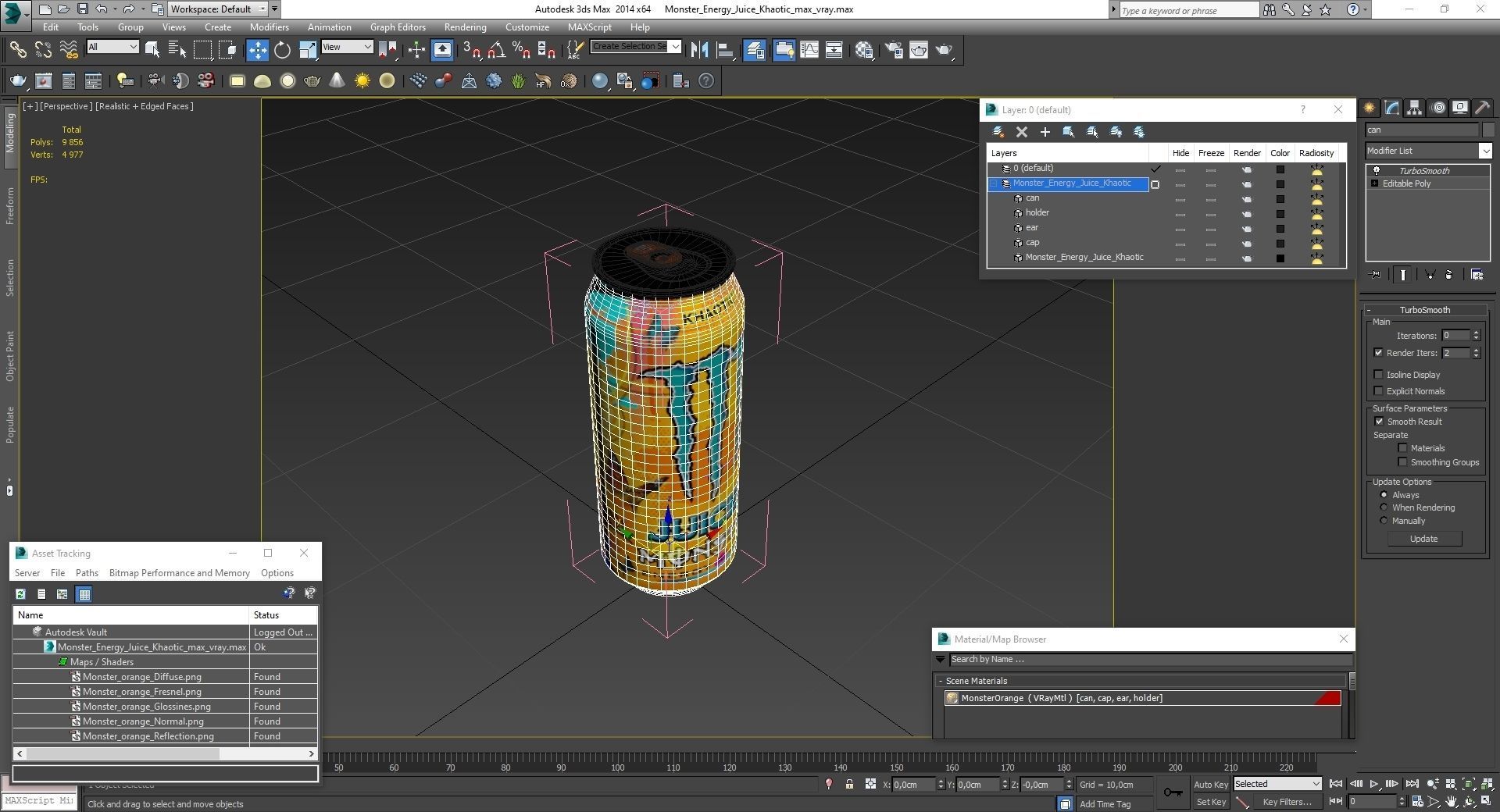Toggle the Render Iters checkbox
Viewport: 1500px width, 812px height.
(1378, 353)
